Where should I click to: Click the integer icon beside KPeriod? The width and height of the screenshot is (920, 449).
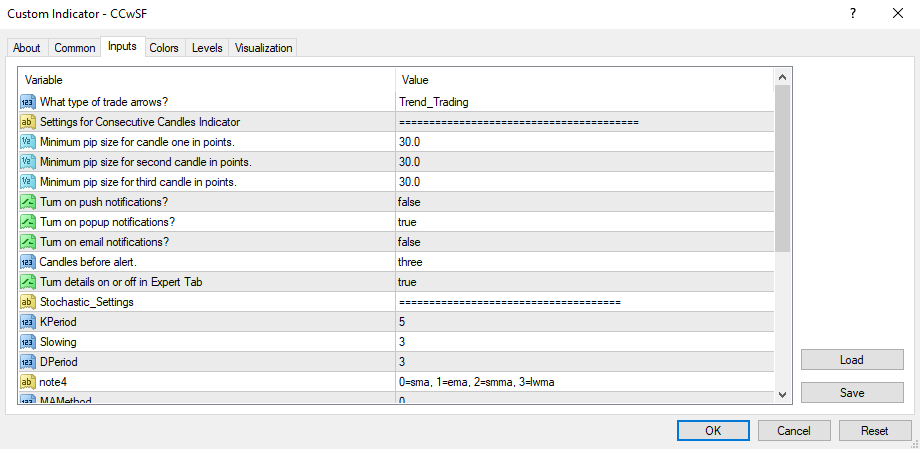click(28, 322)
